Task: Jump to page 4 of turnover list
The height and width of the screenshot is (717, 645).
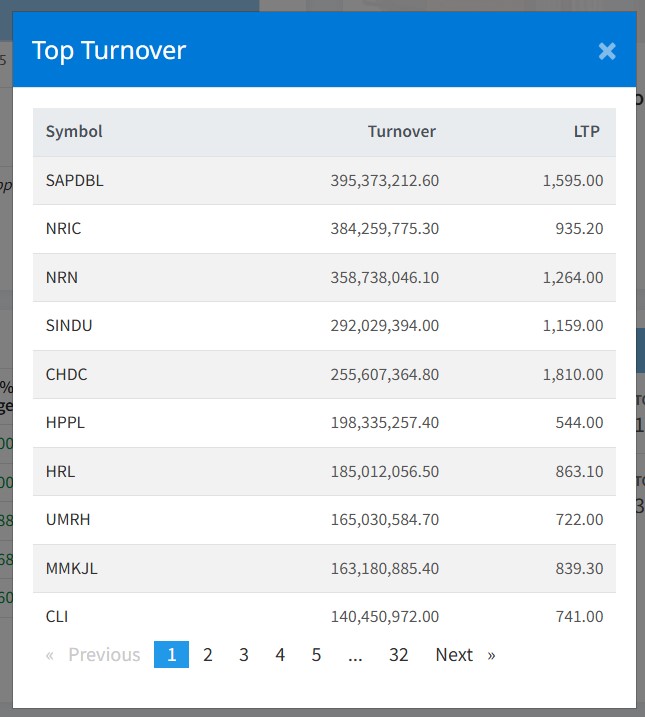Action: coord(280,655)
